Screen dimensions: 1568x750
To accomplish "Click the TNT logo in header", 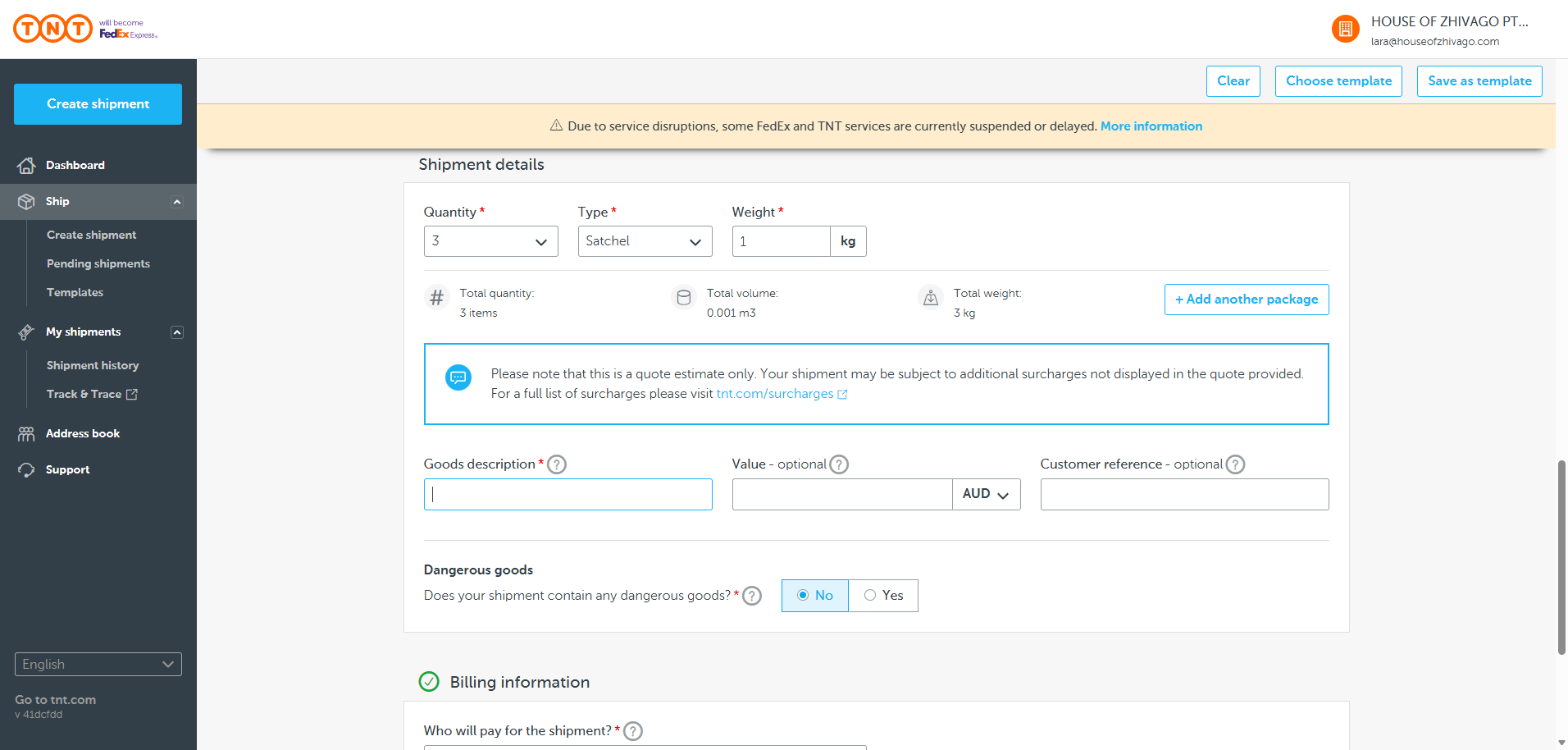I will click(x=53, y=29).
